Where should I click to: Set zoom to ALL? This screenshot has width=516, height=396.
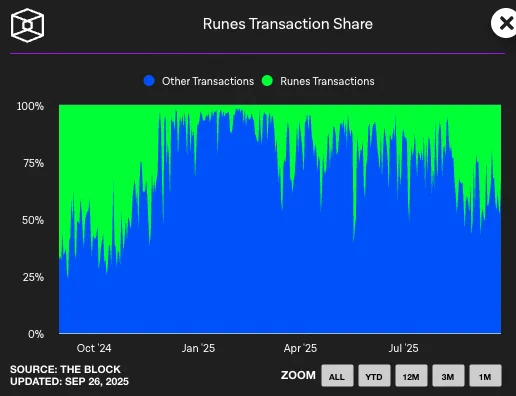(x=337, y=376)
